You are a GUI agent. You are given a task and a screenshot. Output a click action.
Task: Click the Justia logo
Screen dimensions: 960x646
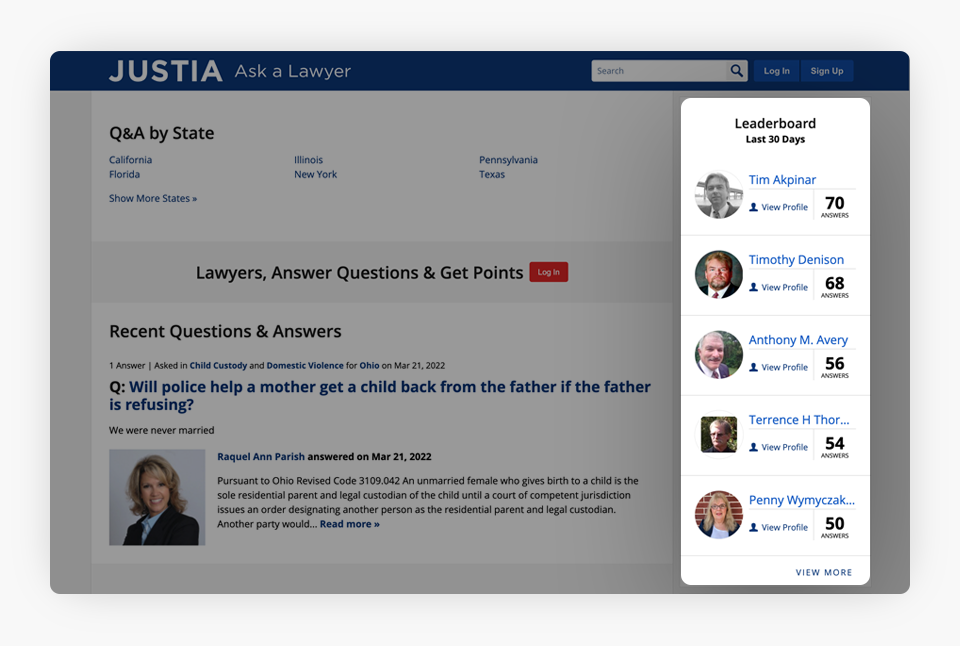[166, 71]
